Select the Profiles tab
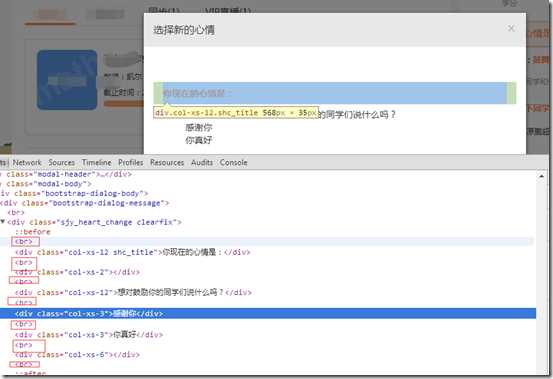Viewport: 553px width, 379px height. point(130,163)
